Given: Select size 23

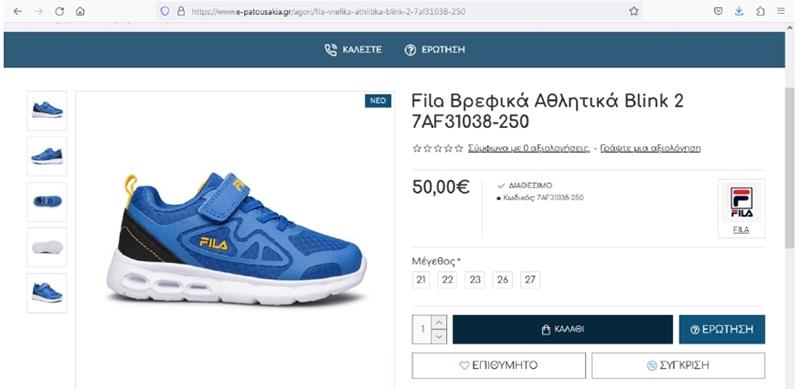Looking at the screenshot, I should [x=475, y=280].
